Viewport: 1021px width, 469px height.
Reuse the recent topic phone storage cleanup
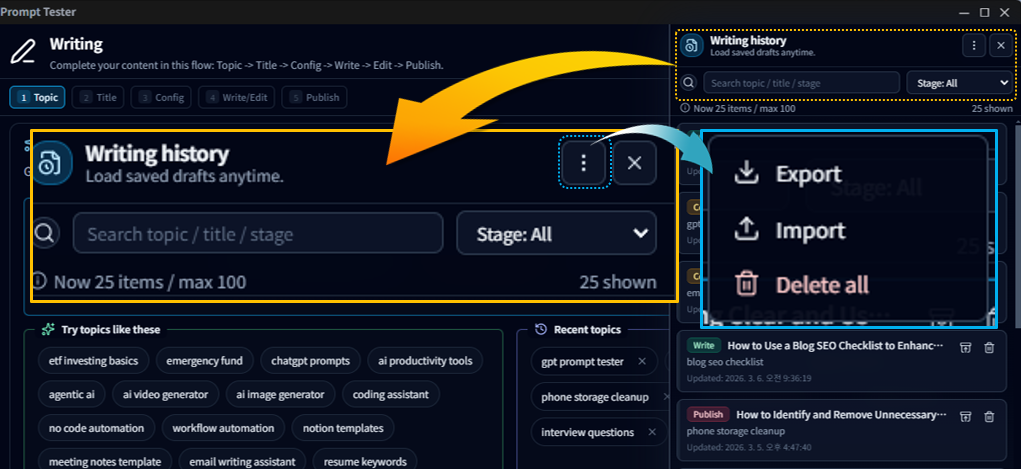(594, 397)
